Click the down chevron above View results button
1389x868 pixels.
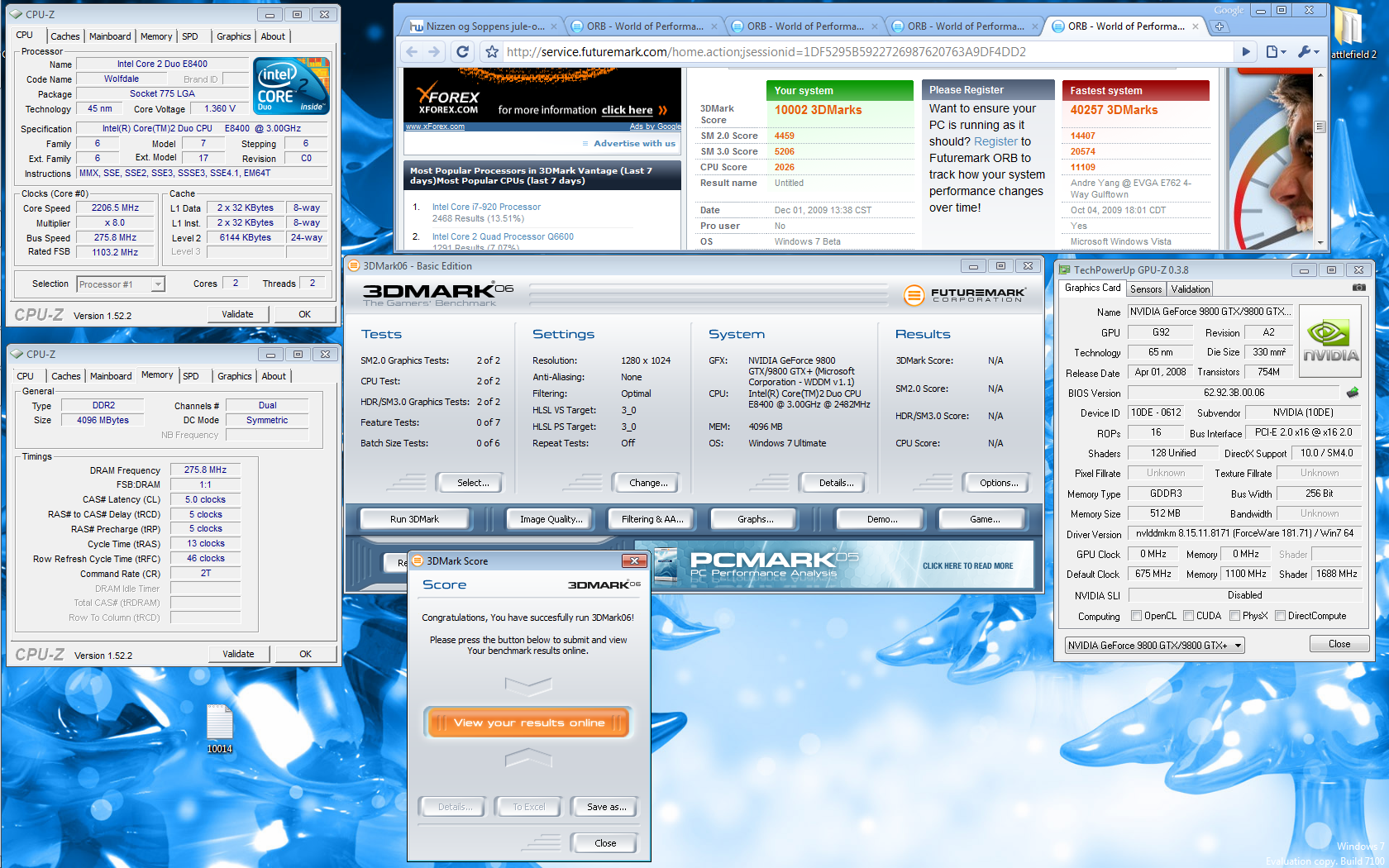(528, 684)
